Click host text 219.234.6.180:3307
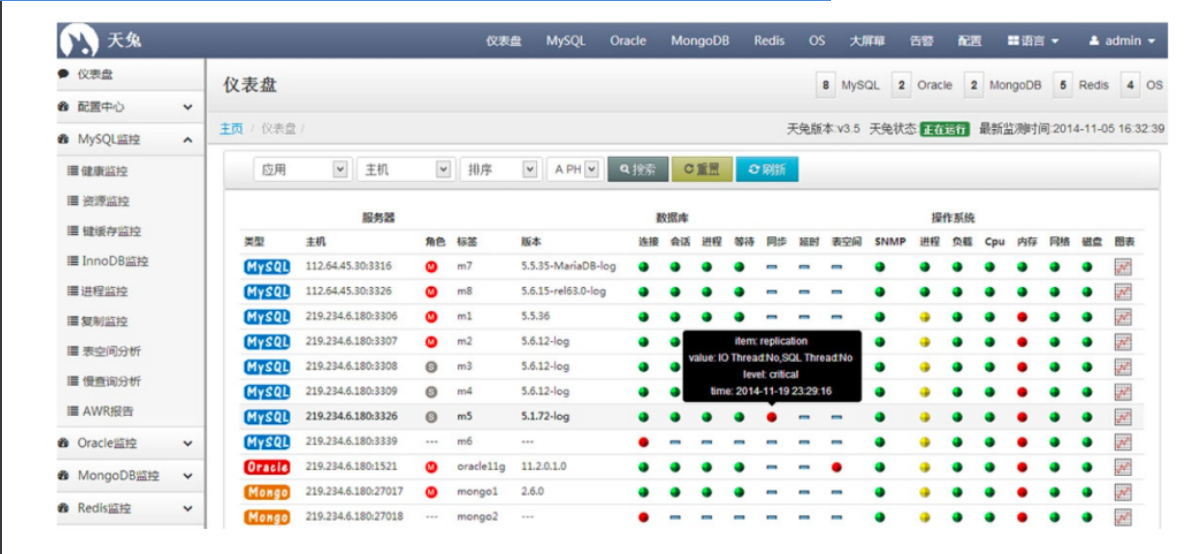Screen dimensions: 1193x554 352,342
